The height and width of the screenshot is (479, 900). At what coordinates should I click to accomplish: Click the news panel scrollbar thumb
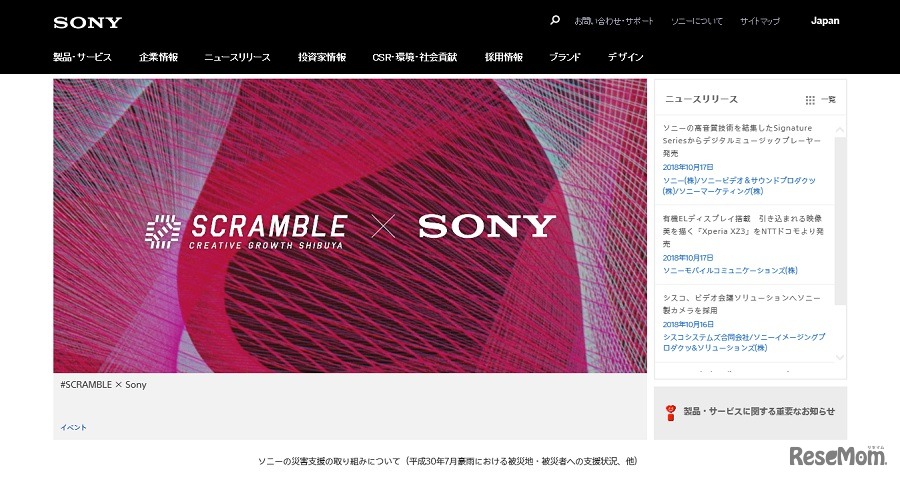point(840,221)
